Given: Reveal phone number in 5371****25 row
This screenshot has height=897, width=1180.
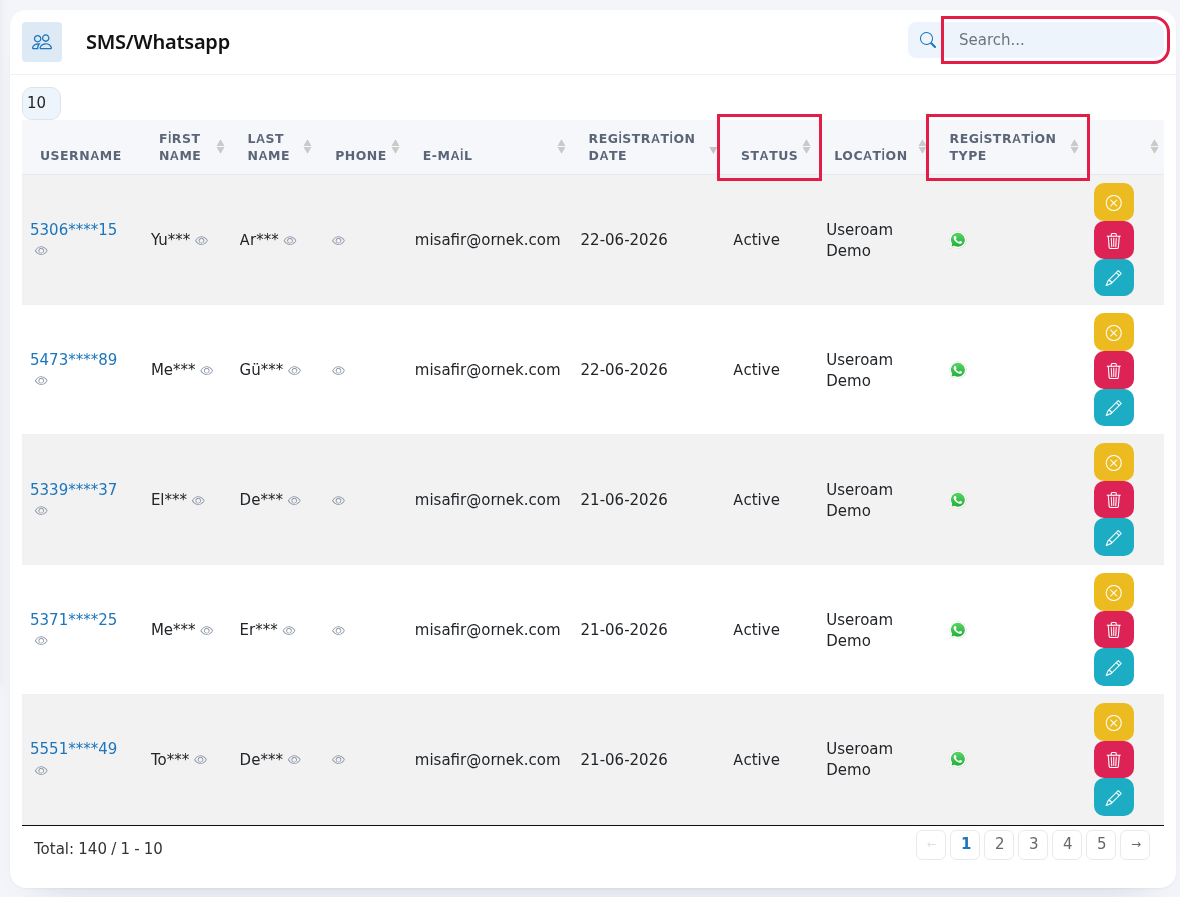Looking at the screenshot, I should point(339,631).
